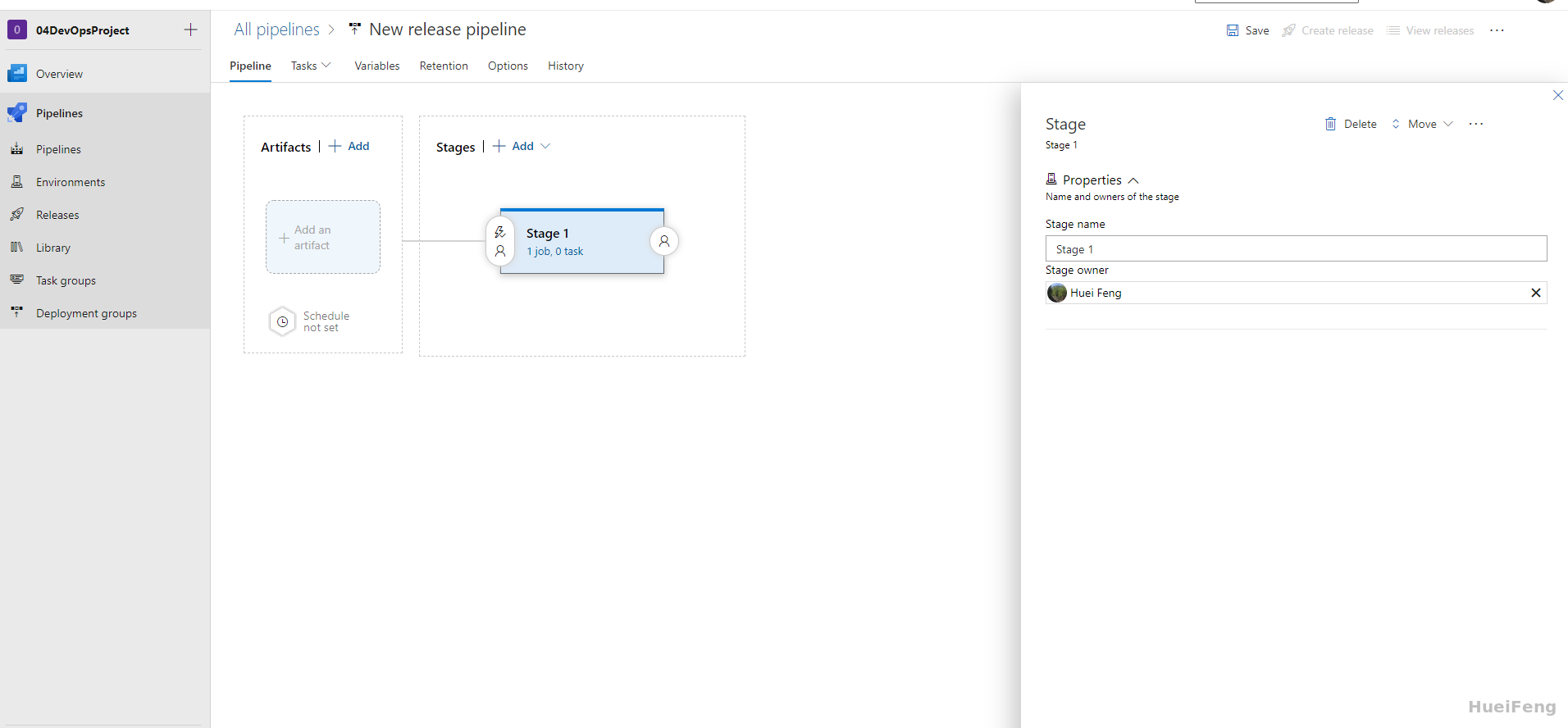The height and width of the screenshot is (728, 1568).
Task: Open the Overview section icon
Action: click(17, 74)
